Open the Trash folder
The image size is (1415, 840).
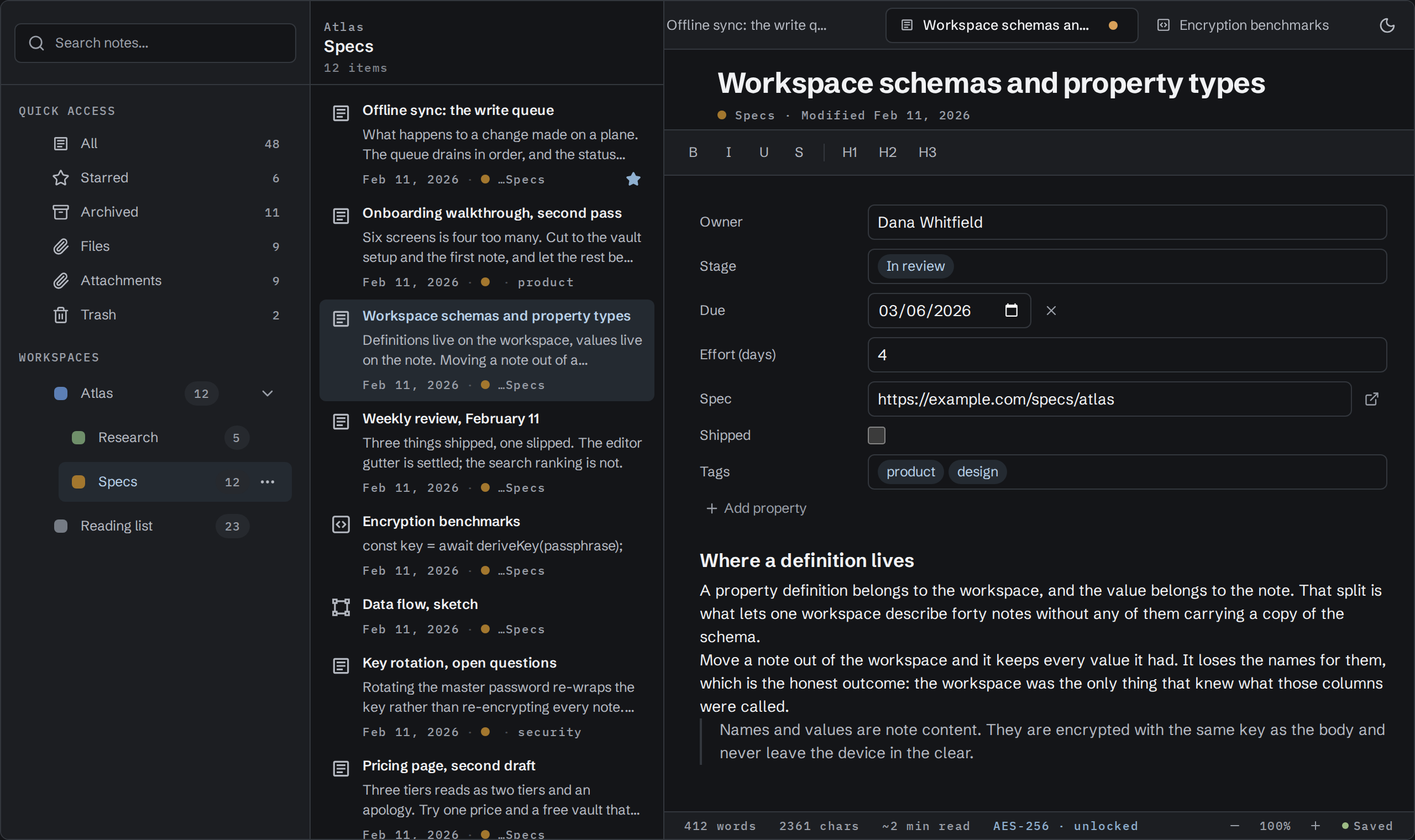coord(166,314)
